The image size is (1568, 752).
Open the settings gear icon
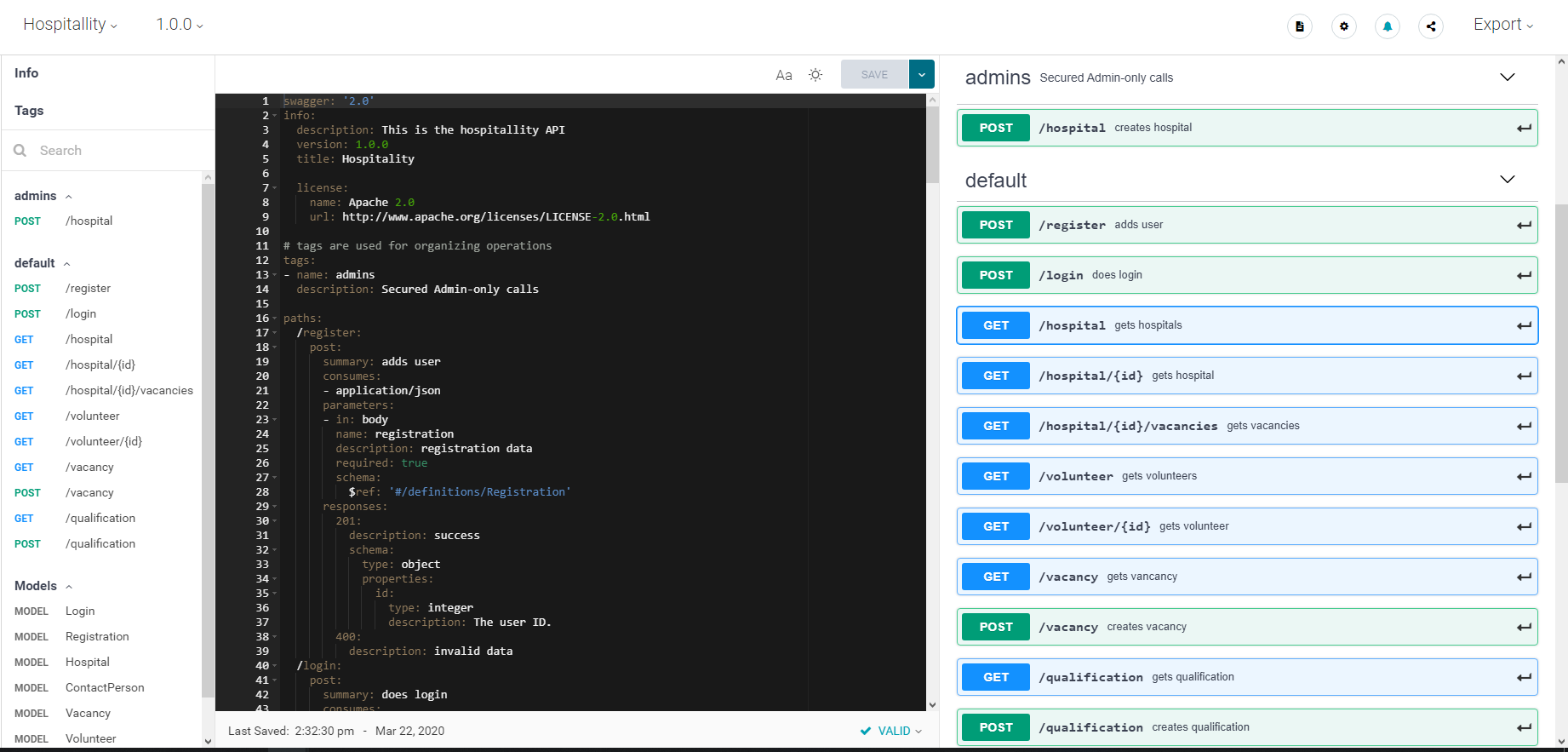pyautogui.click(x=1344, y=26)
